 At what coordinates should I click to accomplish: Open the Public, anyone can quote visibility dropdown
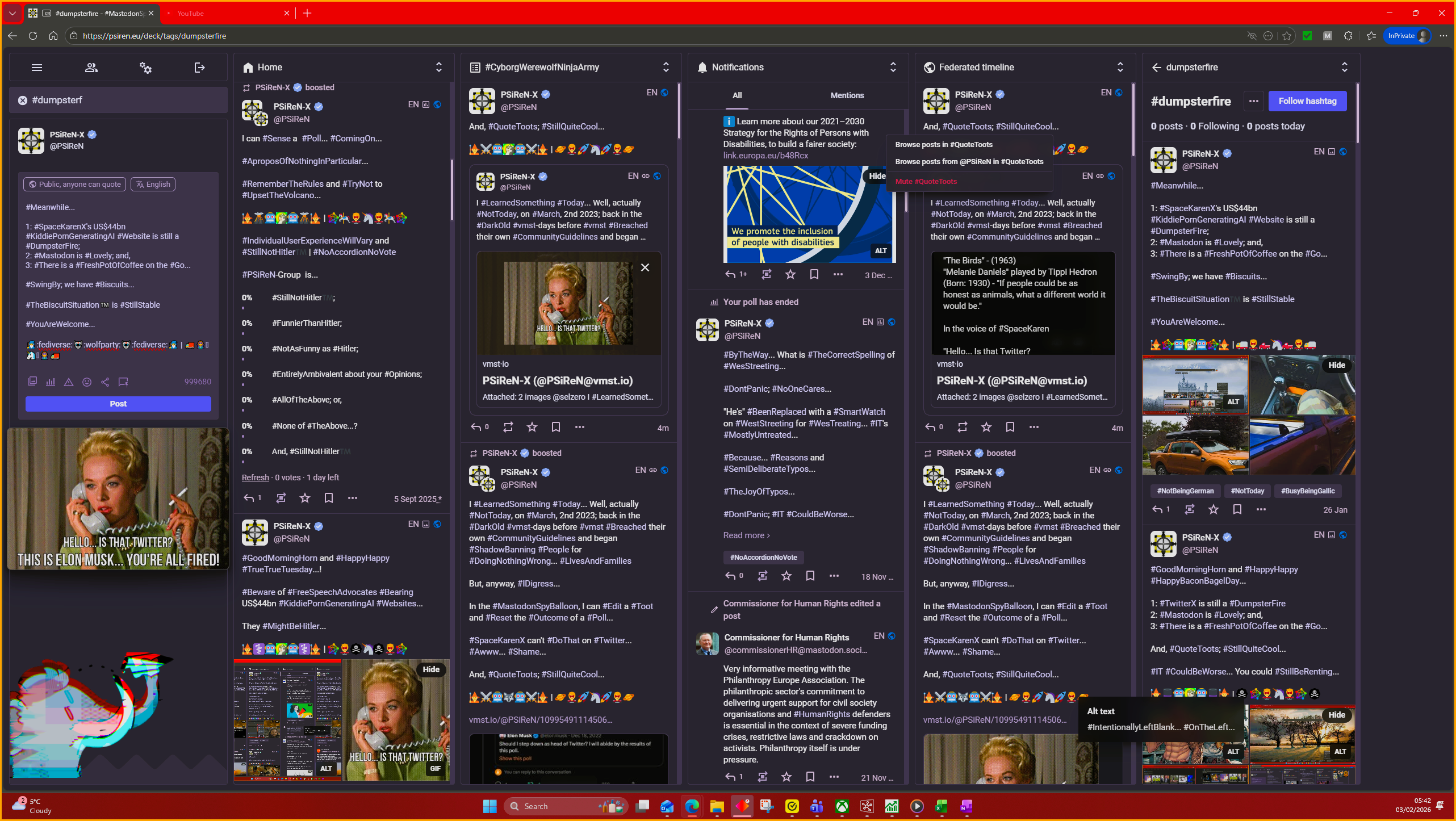[74, 185]
